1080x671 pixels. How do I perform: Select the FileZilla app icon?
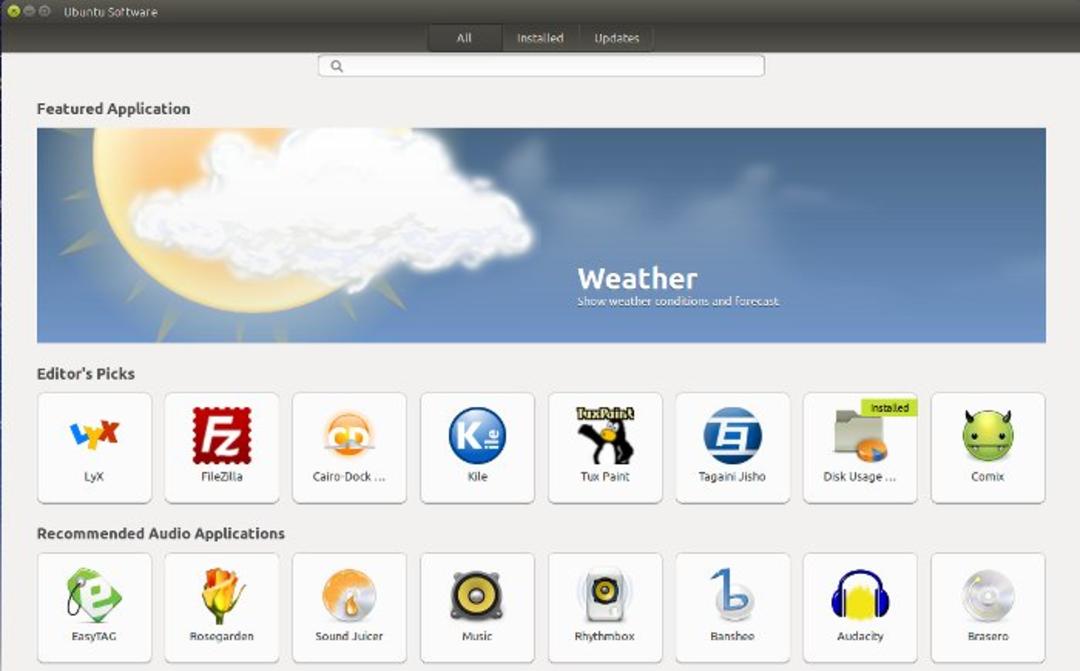(x=222, y=435)
